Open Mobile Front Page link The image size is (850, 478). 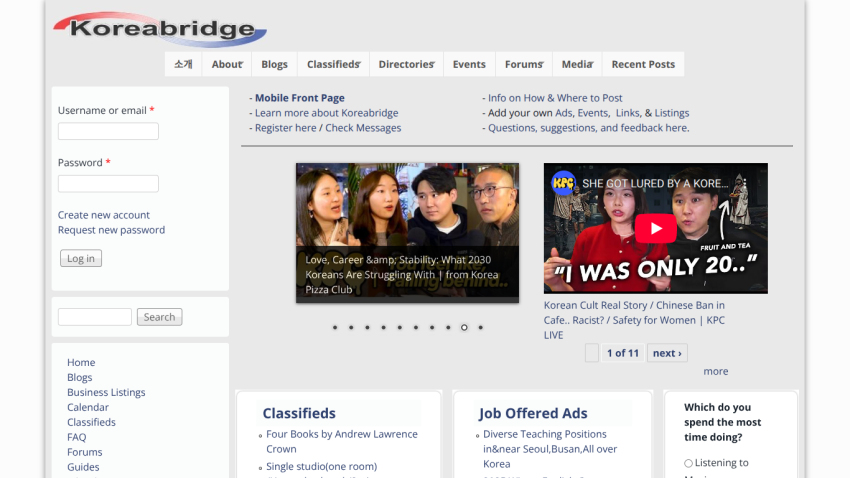coord(300,98)
